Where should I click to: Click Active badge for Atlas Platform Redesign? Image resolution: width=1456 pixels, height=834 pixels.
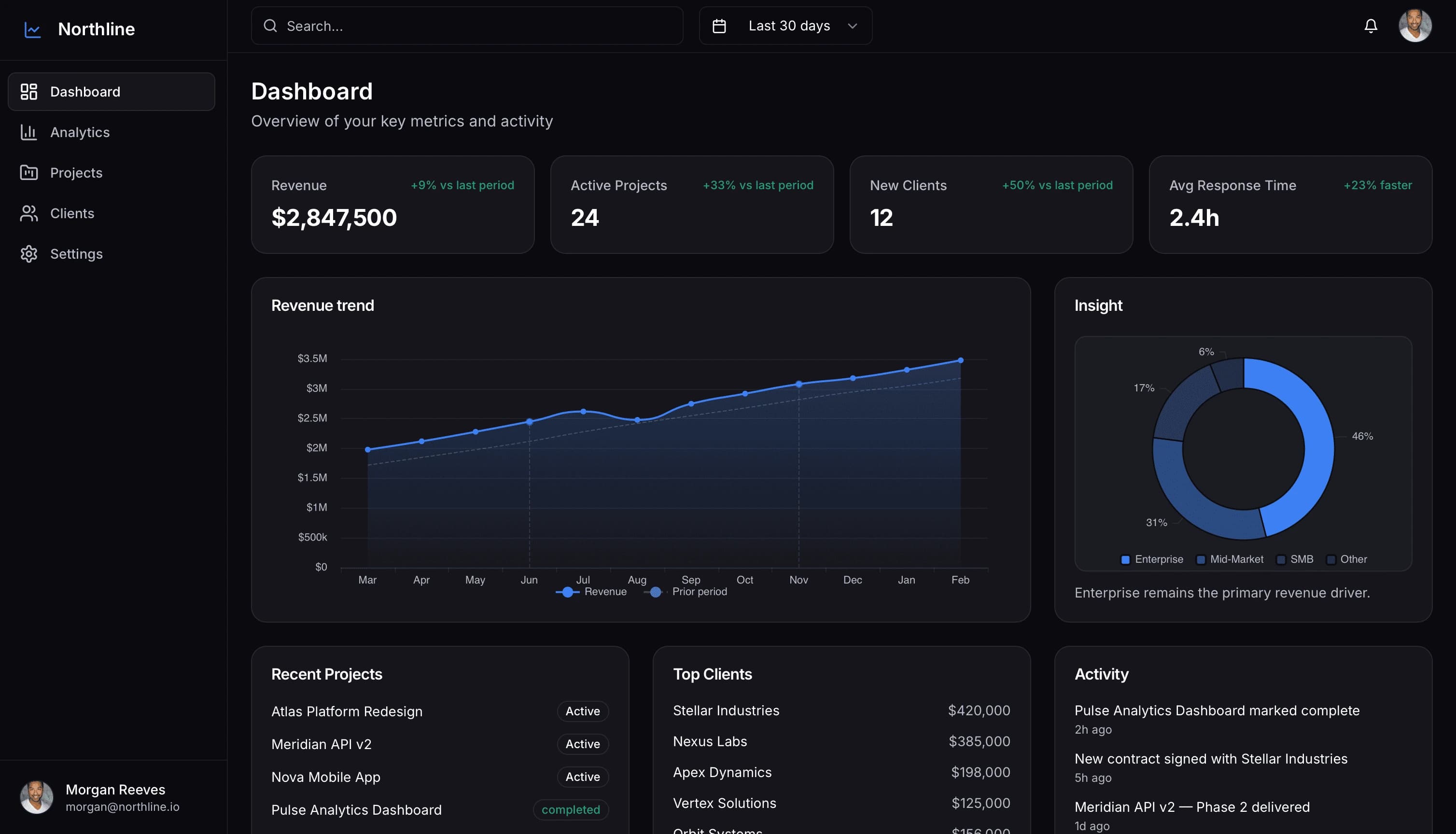coord(583,711)
